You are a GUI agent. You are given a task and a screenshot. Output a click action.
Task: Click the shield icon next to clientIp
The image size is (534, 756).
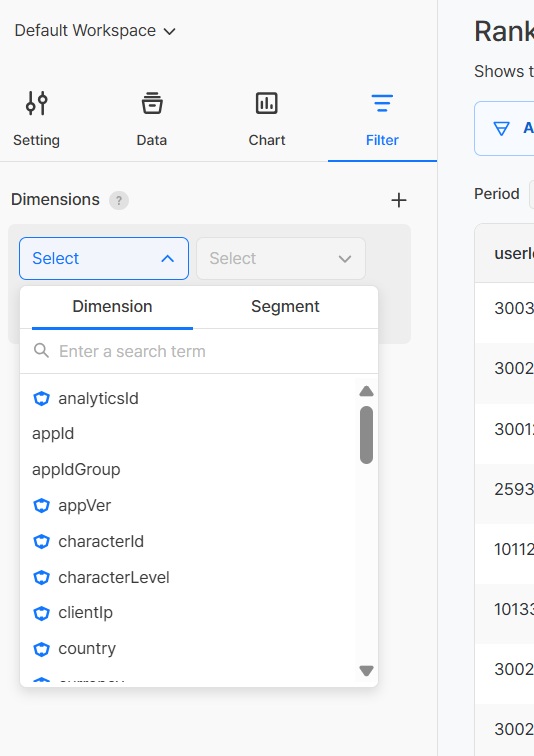tap(41, 613)
